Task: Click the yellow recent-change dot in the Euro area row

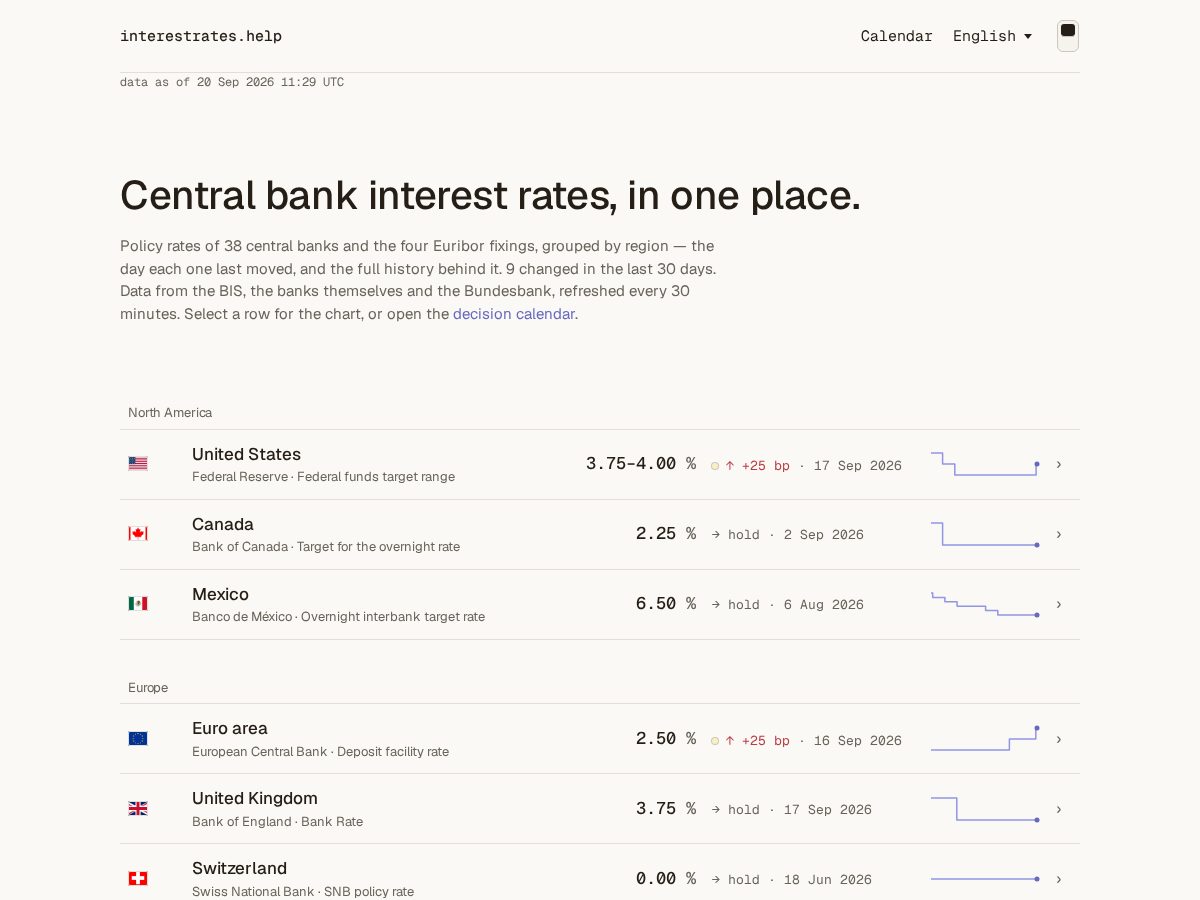Action: 715,741
